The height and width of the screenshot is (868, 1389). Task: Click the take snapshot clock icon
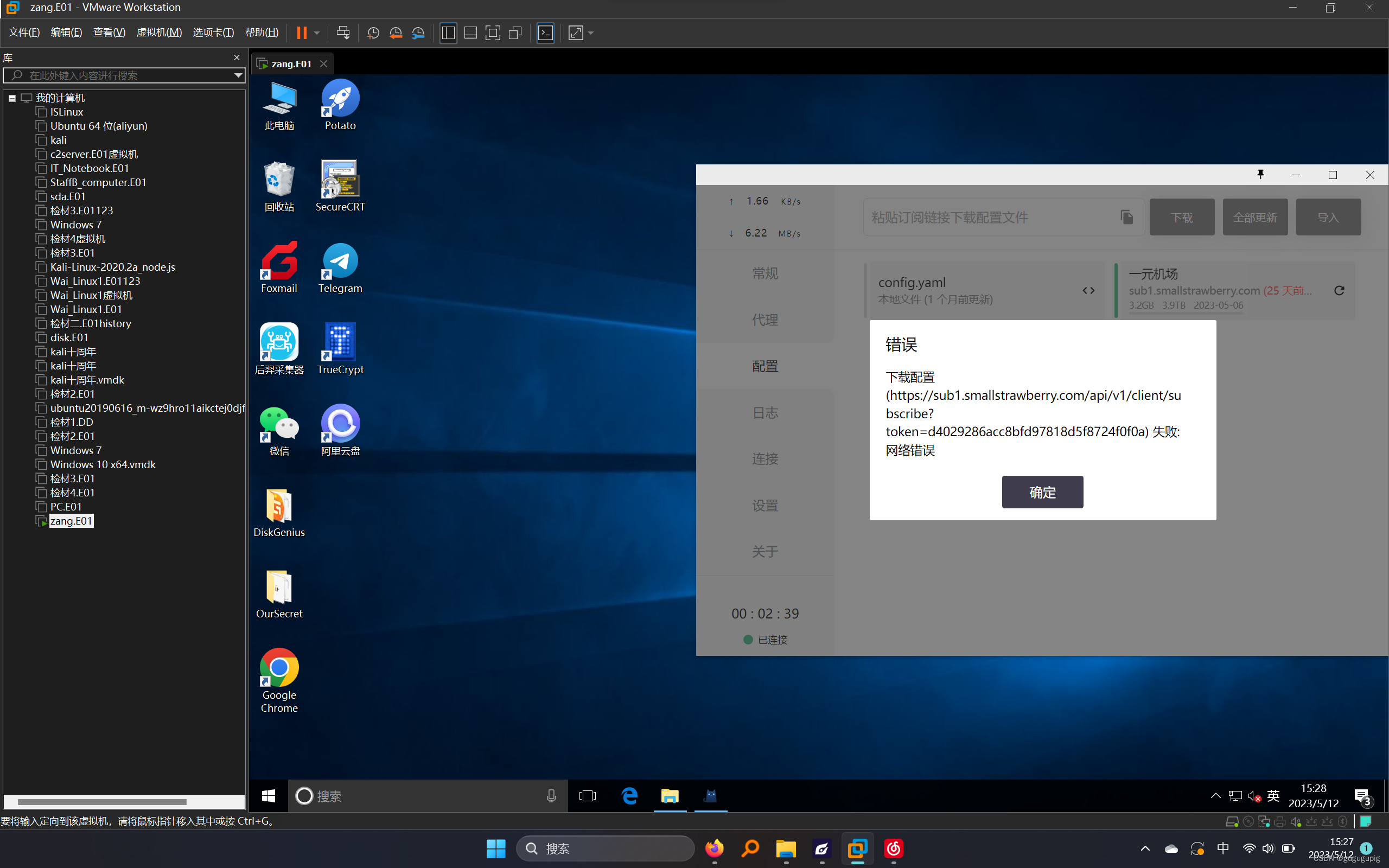click(373, 33)
